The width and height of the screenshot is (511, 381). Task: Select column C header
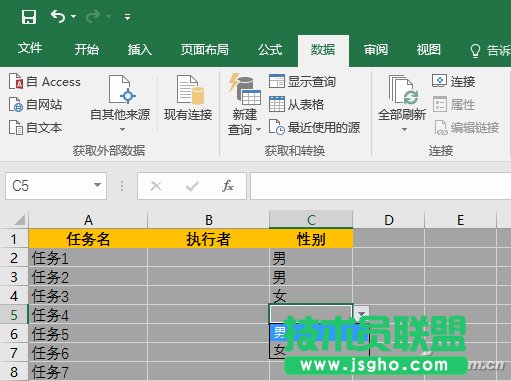coord(311,220)
